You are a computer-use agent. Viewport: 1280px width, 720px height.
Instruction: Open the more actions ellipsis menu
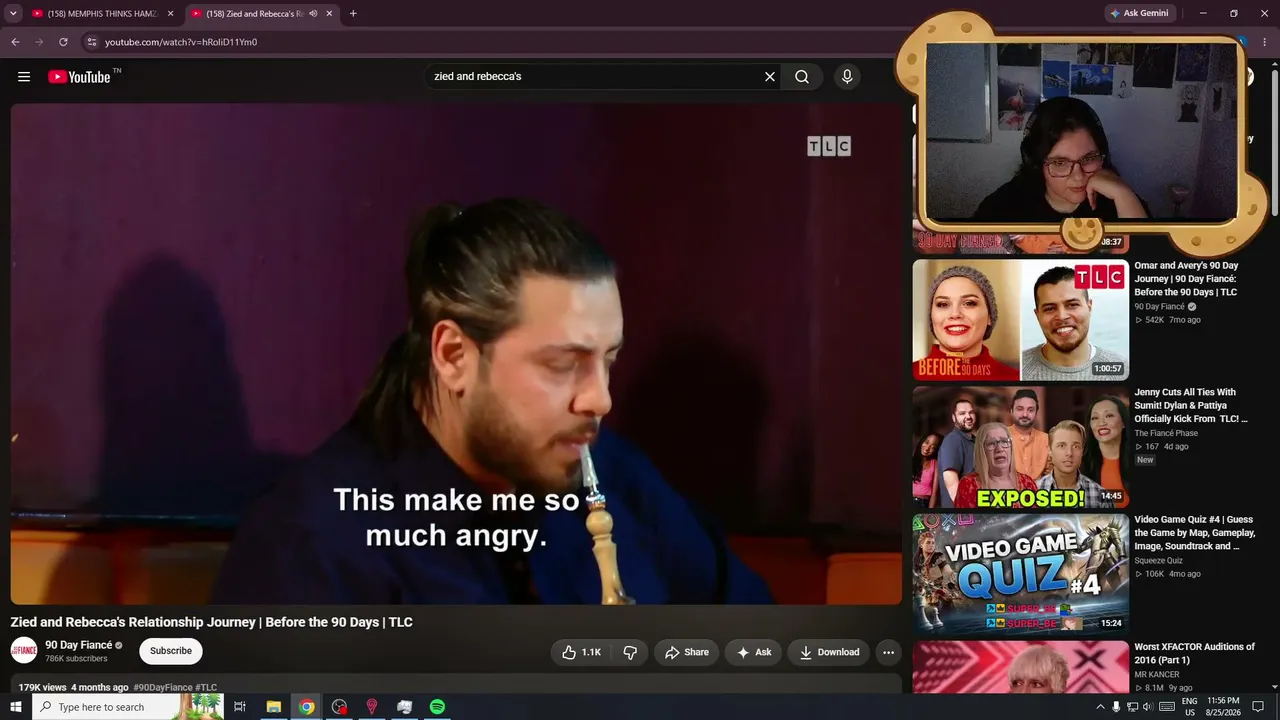point(888,652)
